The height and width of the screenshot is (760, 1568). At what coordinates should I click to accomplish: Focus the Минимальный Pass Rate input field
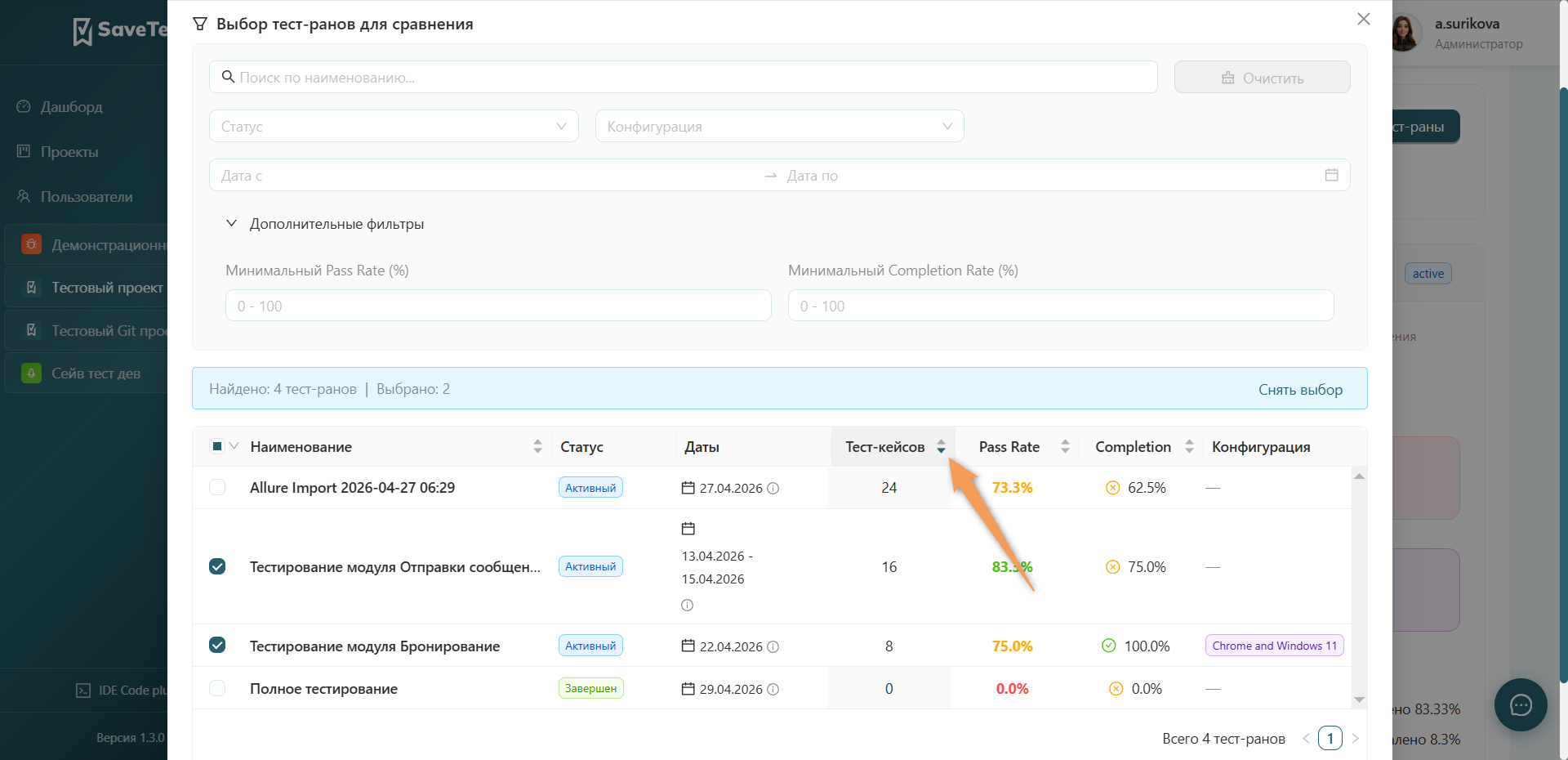click(x=498, y=306)
